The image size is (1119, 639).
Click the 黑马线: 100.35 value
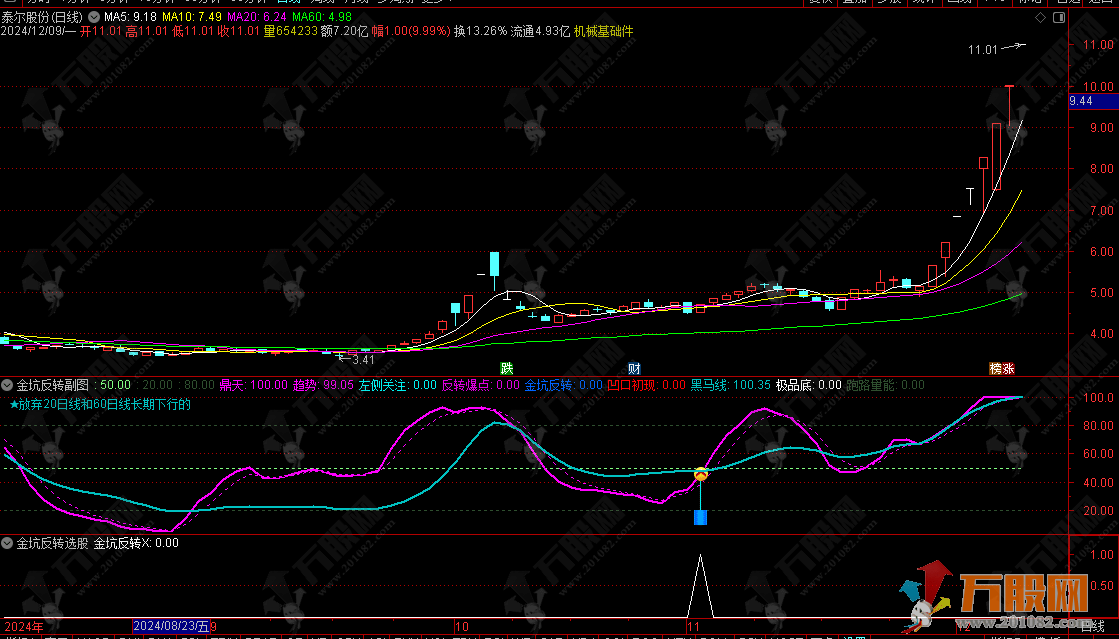coord(731,385)
